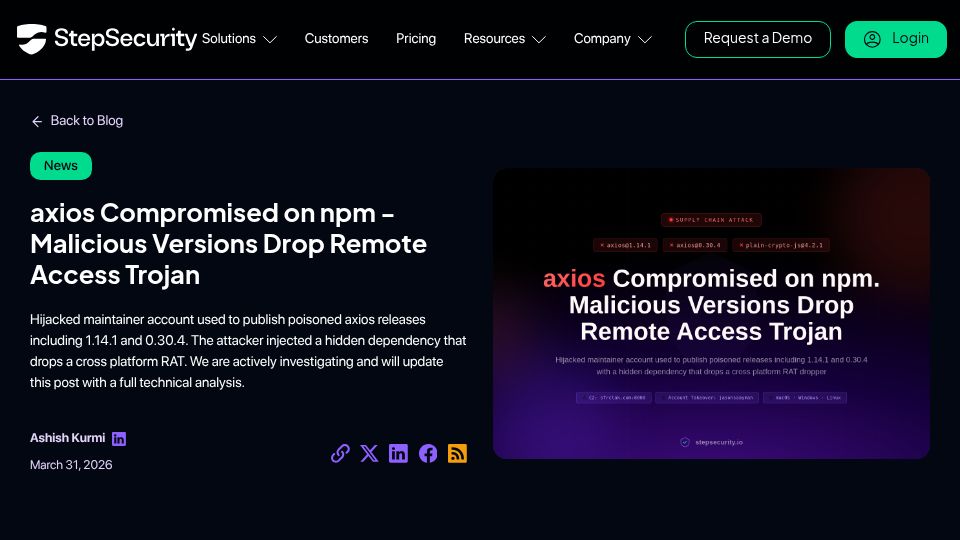The height and width of the screenshot is (540, 960).
Task: Click the plain-crypto-js tag in image
Action: pos(781,245)
